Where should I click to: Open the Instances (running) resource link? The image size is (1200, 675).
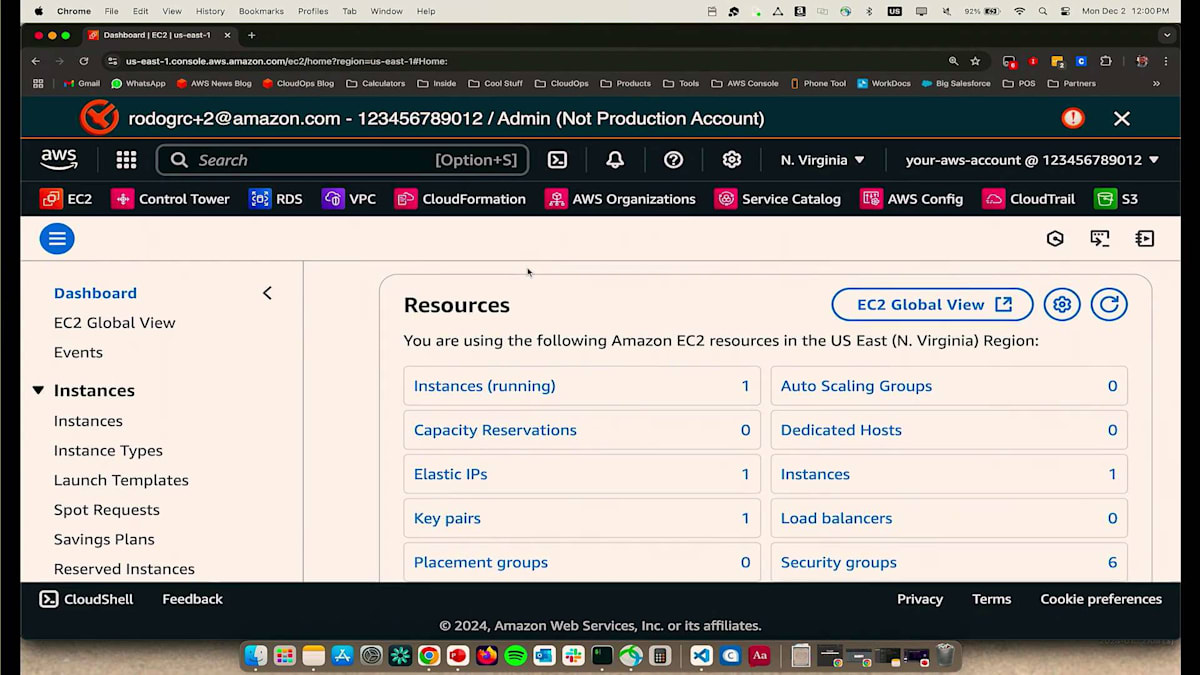point(484,386)
